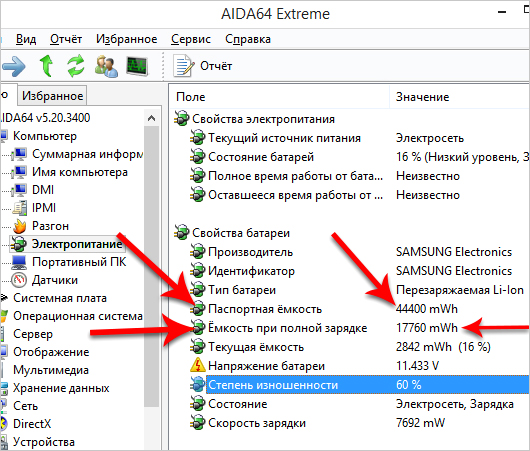Screen dimensions: 530x451
Task: Open the Отчёт menu in menu bar
Action: click(66, 39)
